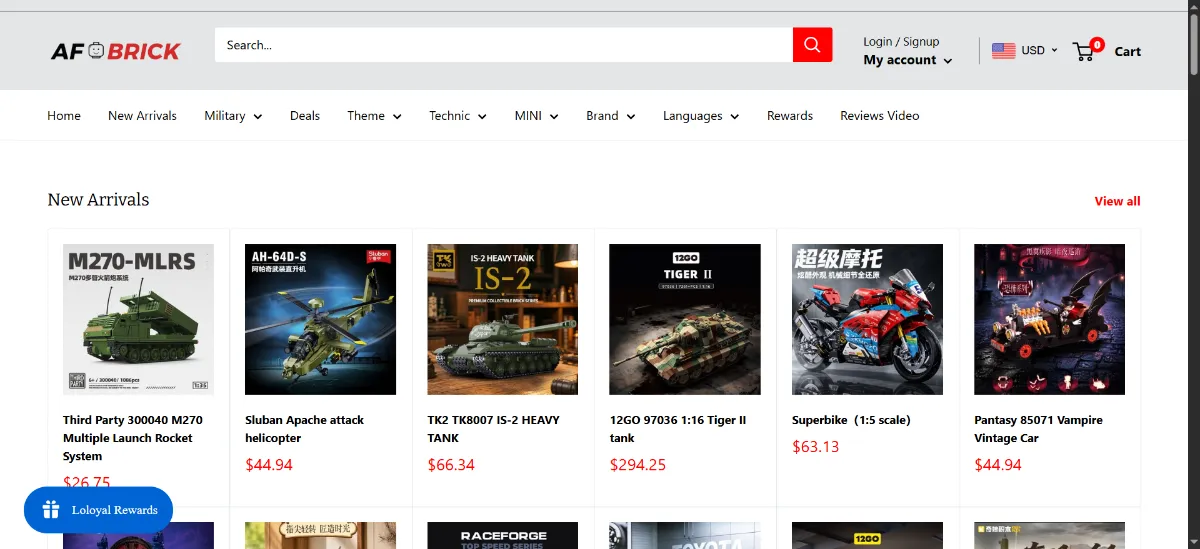Expand the Theme menu
The width and height of the screenshot is (1200, 549).
point(374,116)
